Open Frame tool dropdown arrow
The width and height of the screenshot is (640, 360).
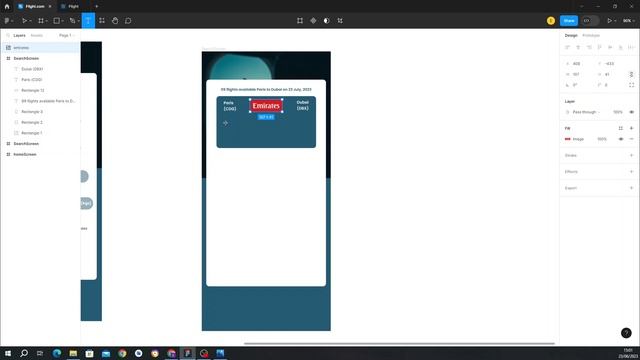pyautogui.click(x=47, y=21)
